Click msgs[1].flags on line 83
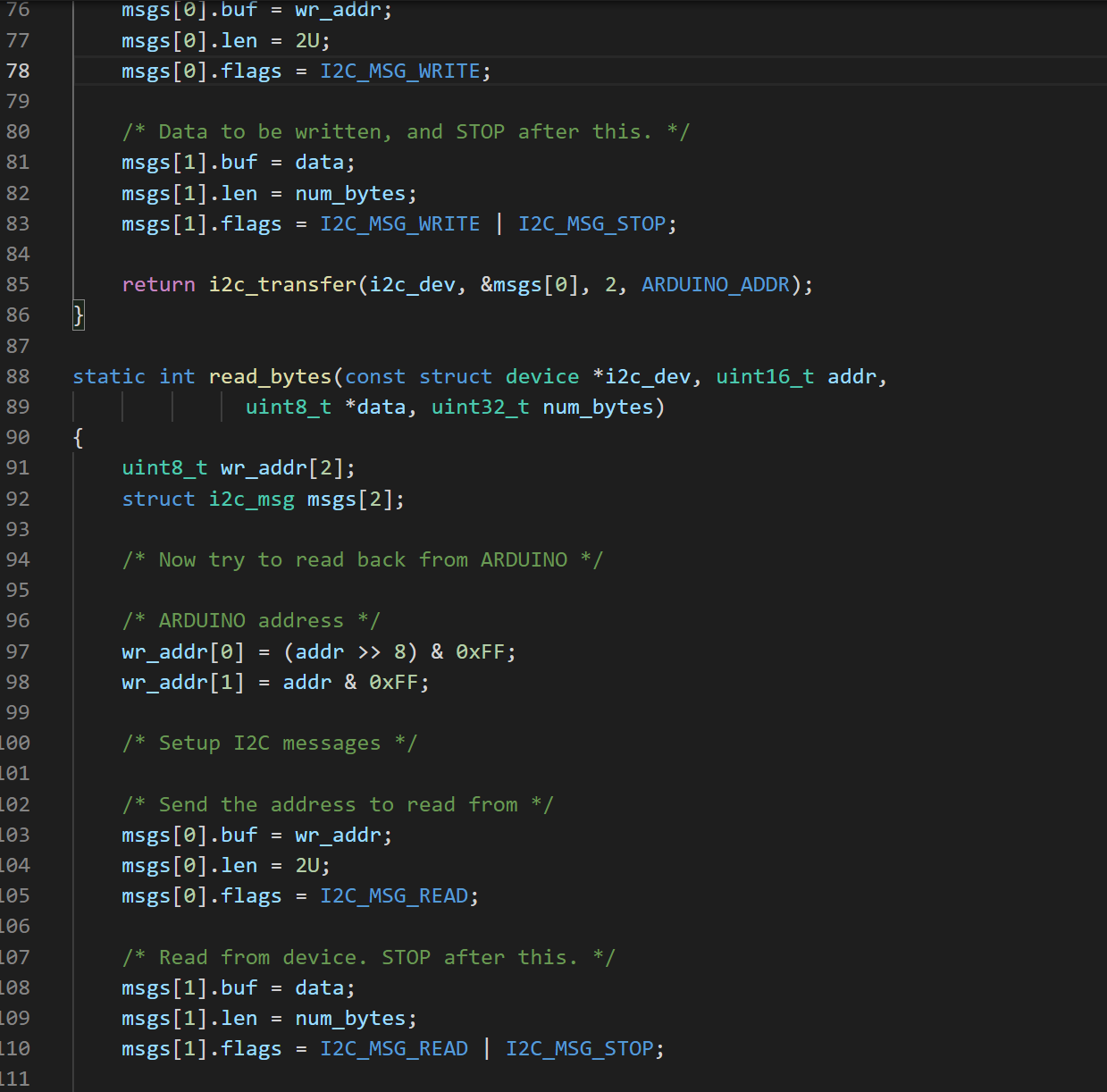 (x=202, y=223)
